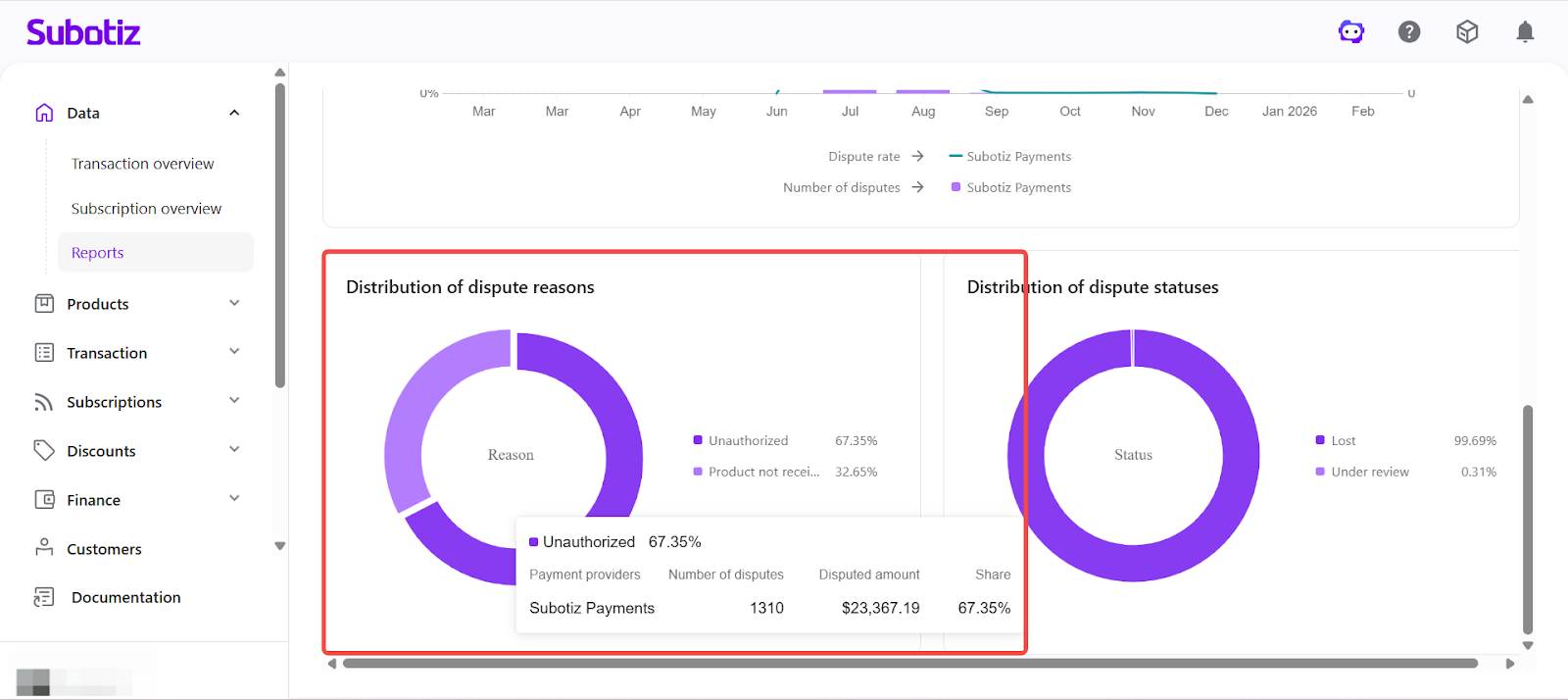Click the horizontal scrollbar right arrow
This screenshot has width=1568, height=700.
[1510, 664]
